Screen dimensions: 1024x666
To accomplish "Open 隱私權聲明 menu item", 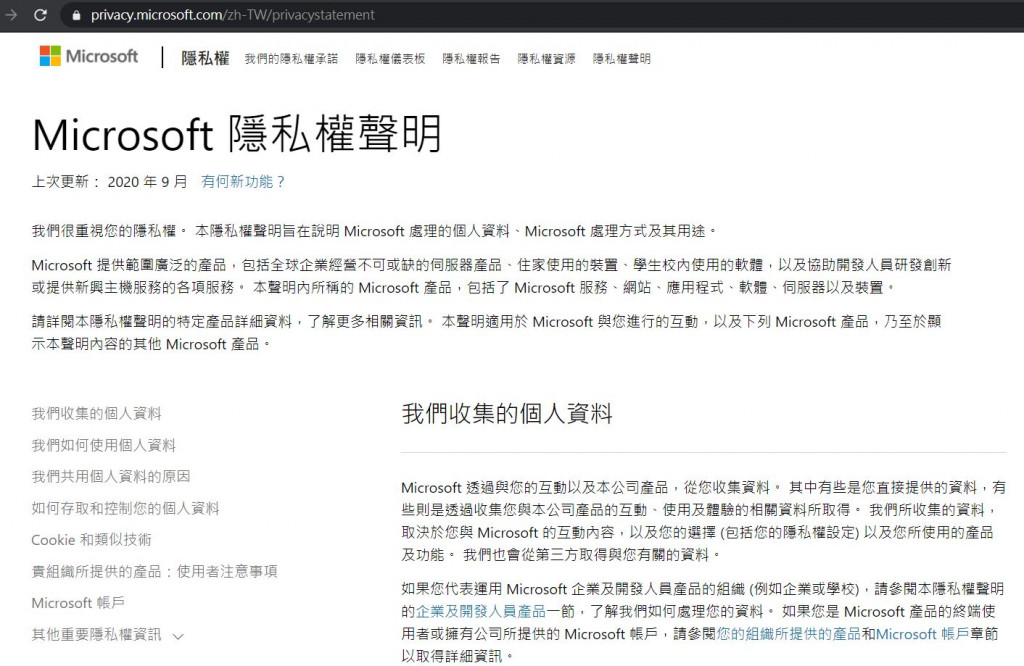I will (622, 59).
